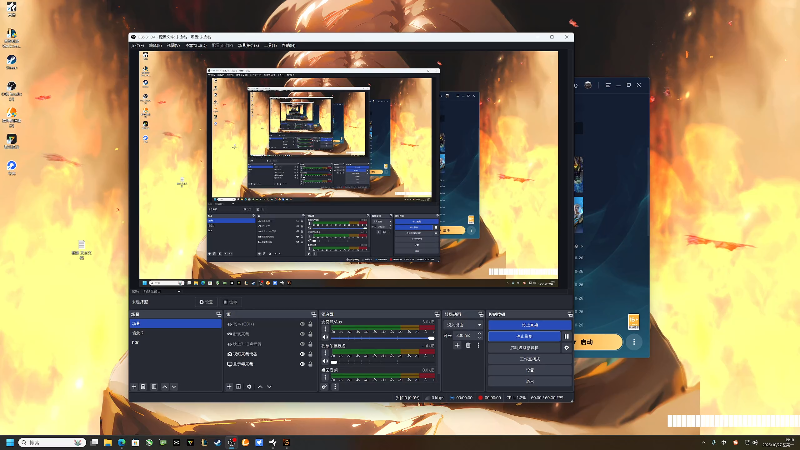Undock the Controls panel via its header icon

570,314
